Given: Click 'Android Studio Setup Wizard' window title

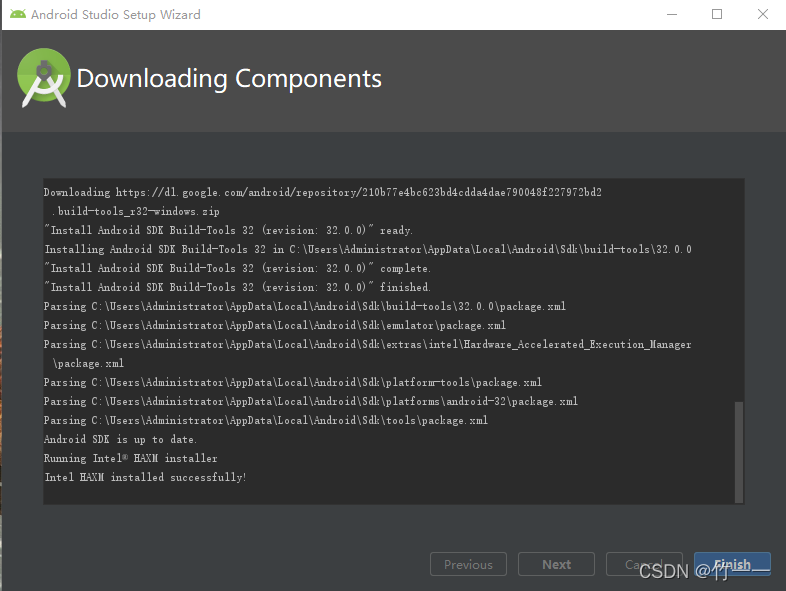Looking at the screenshot, I should point(116,15).
